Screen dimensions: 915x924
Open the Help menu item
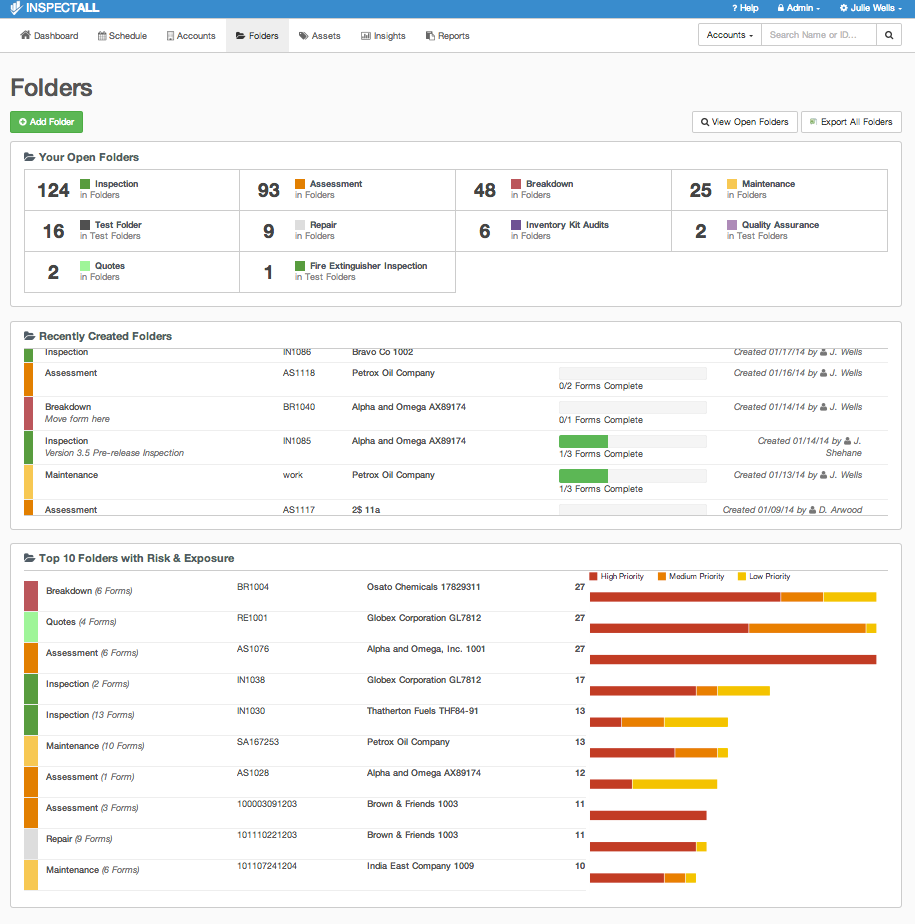(745, 8)
